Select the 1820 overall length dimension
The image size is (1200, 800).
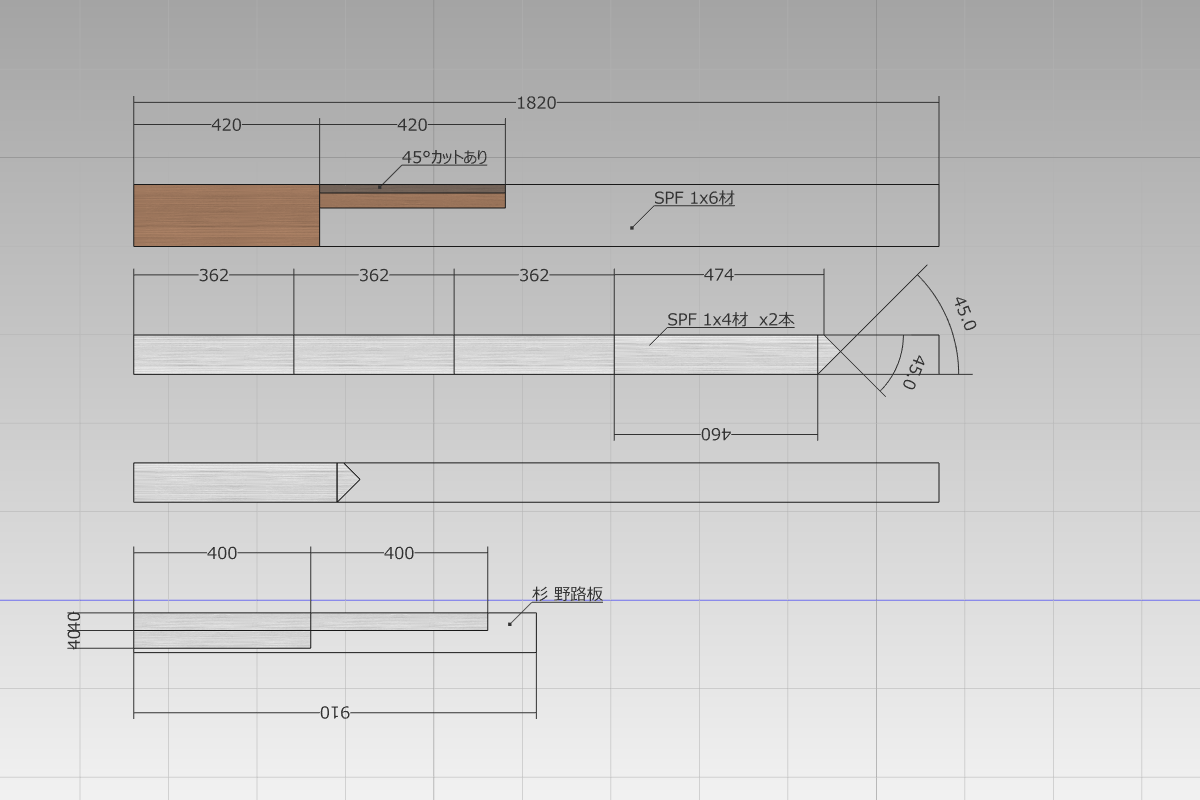point(536,102)
